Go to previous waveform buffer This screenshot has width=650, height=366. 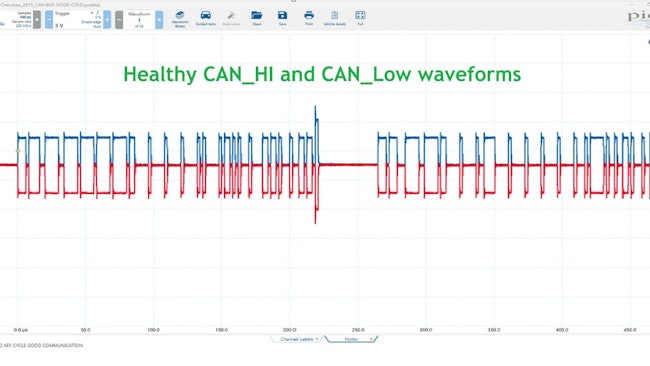click(x=119, y=19)
